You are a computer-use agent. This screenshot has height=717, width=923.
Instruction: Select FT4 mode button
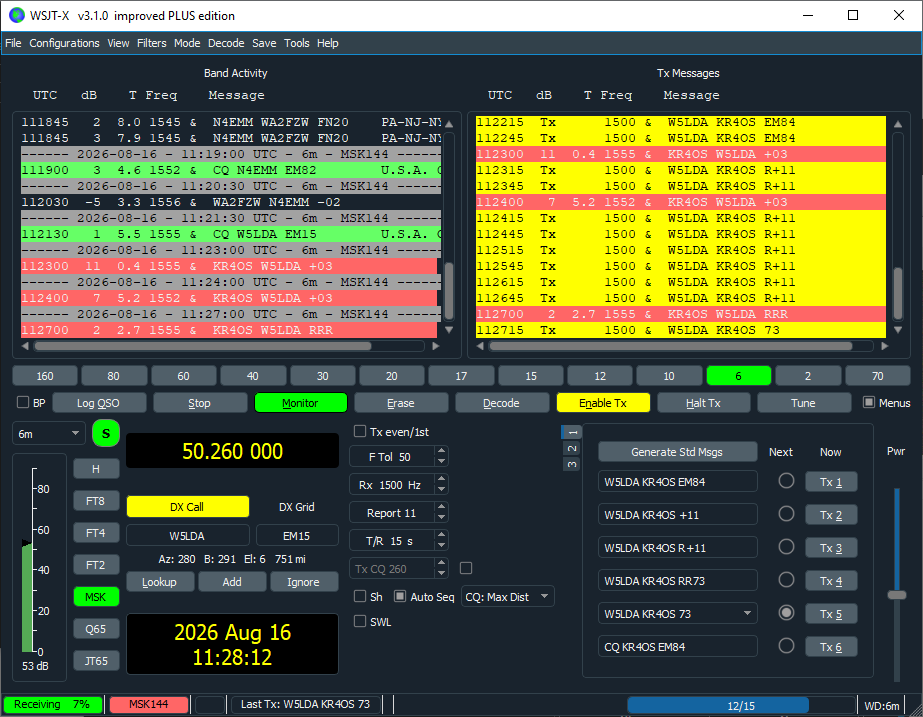pyautogui.click(x=96, y=533)
